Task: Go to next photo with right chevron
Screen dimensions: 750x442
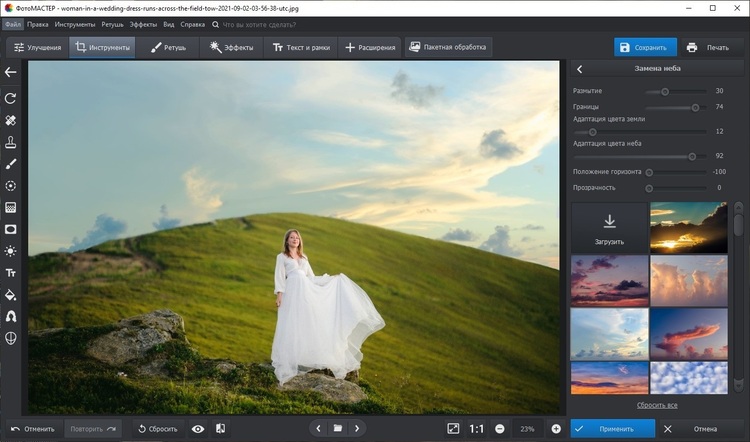Action: click(x=356, y=428)
